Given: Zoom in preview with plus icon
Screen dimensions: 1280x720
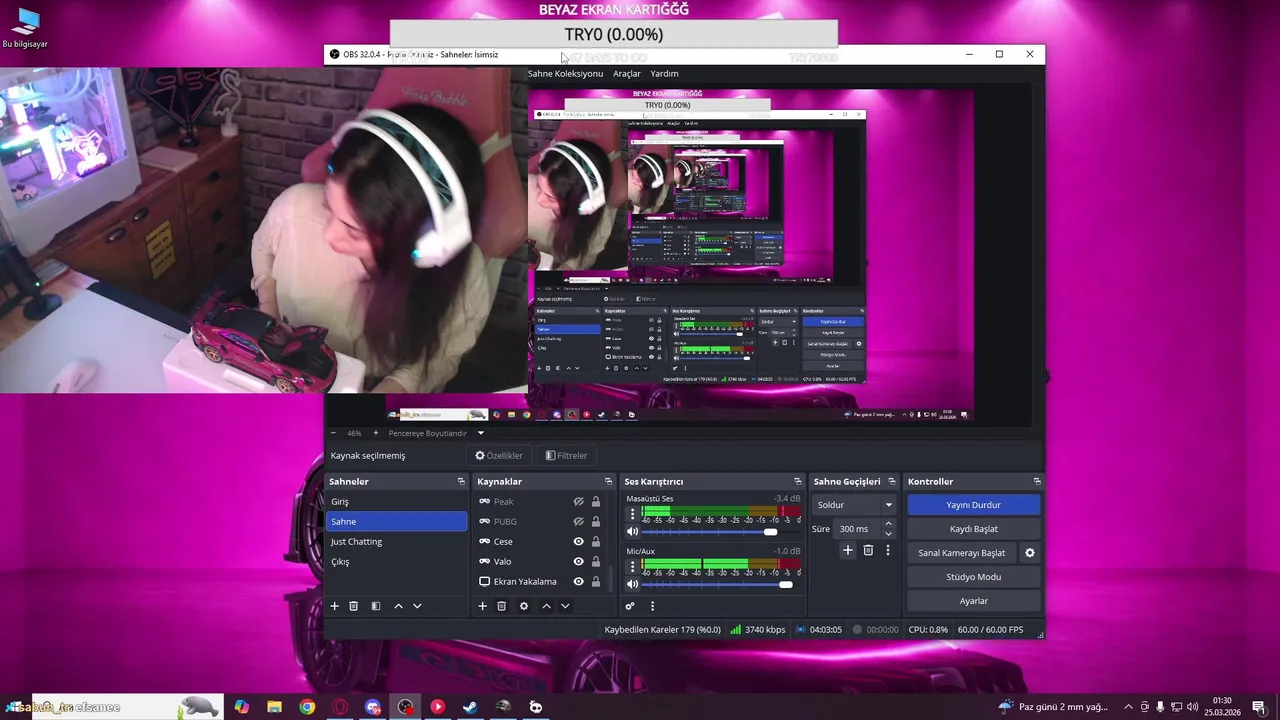Looking at the screenshot, I should click(x=375, y=433).
